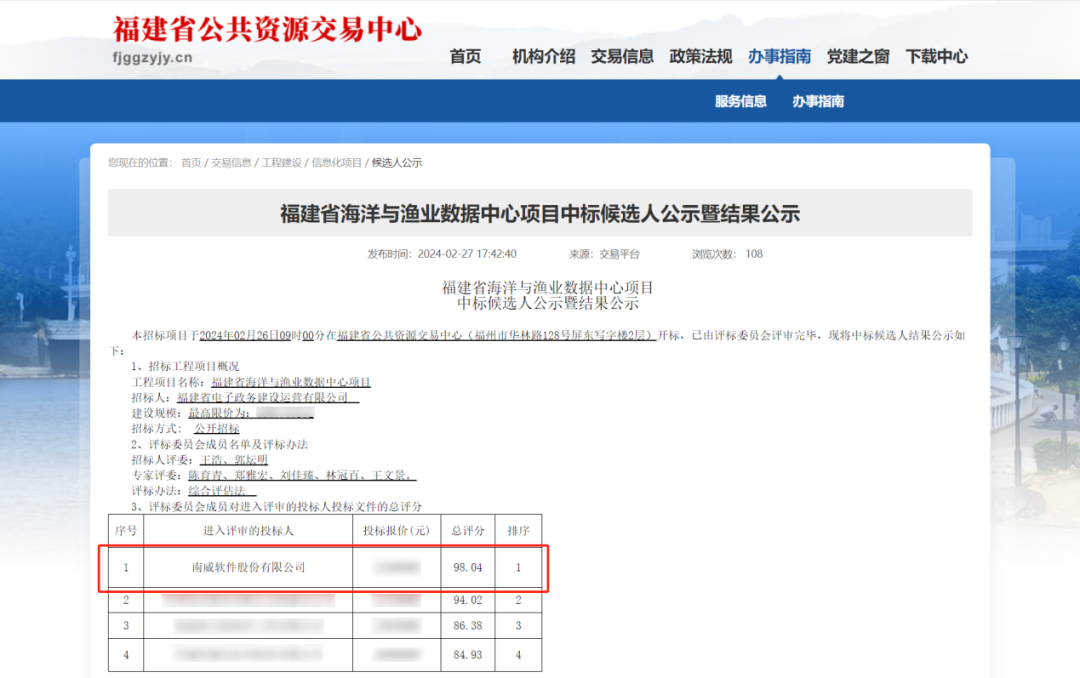Click the 福建省公共资源交易中心 site logo
This screenshot has height=678, width=1080.
pyautogui.click(x=267, y=29)
